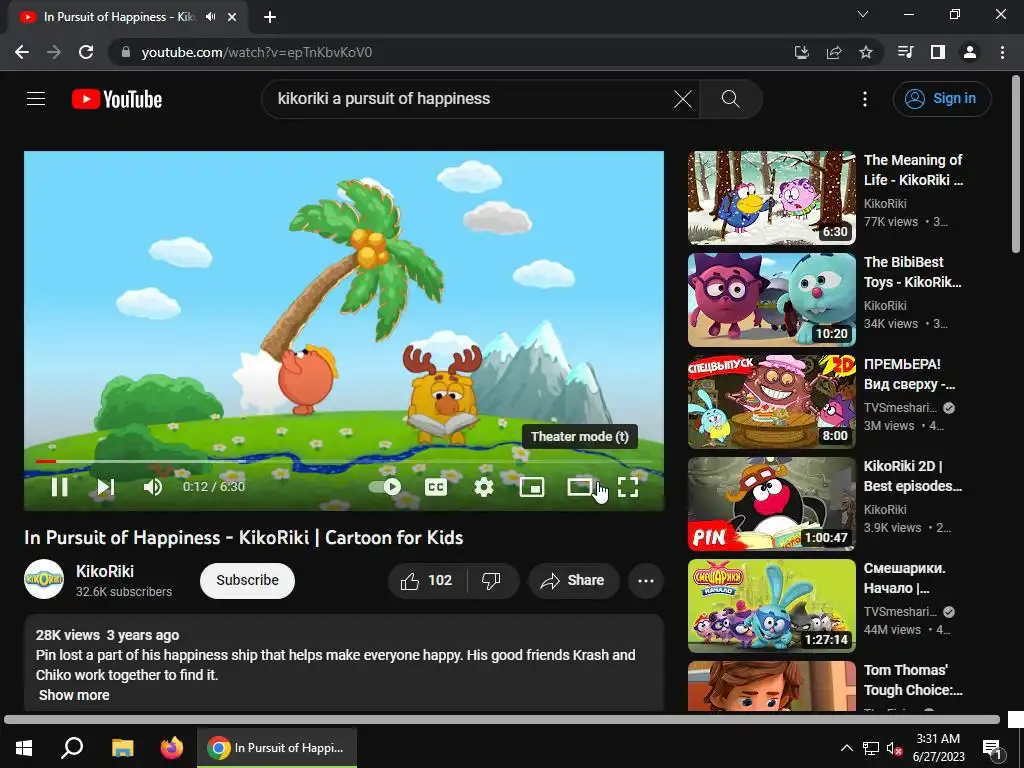1024x768 pixels.
Task: Mute the video player volume
Action: pyautogui.click(x=153, y=487)
